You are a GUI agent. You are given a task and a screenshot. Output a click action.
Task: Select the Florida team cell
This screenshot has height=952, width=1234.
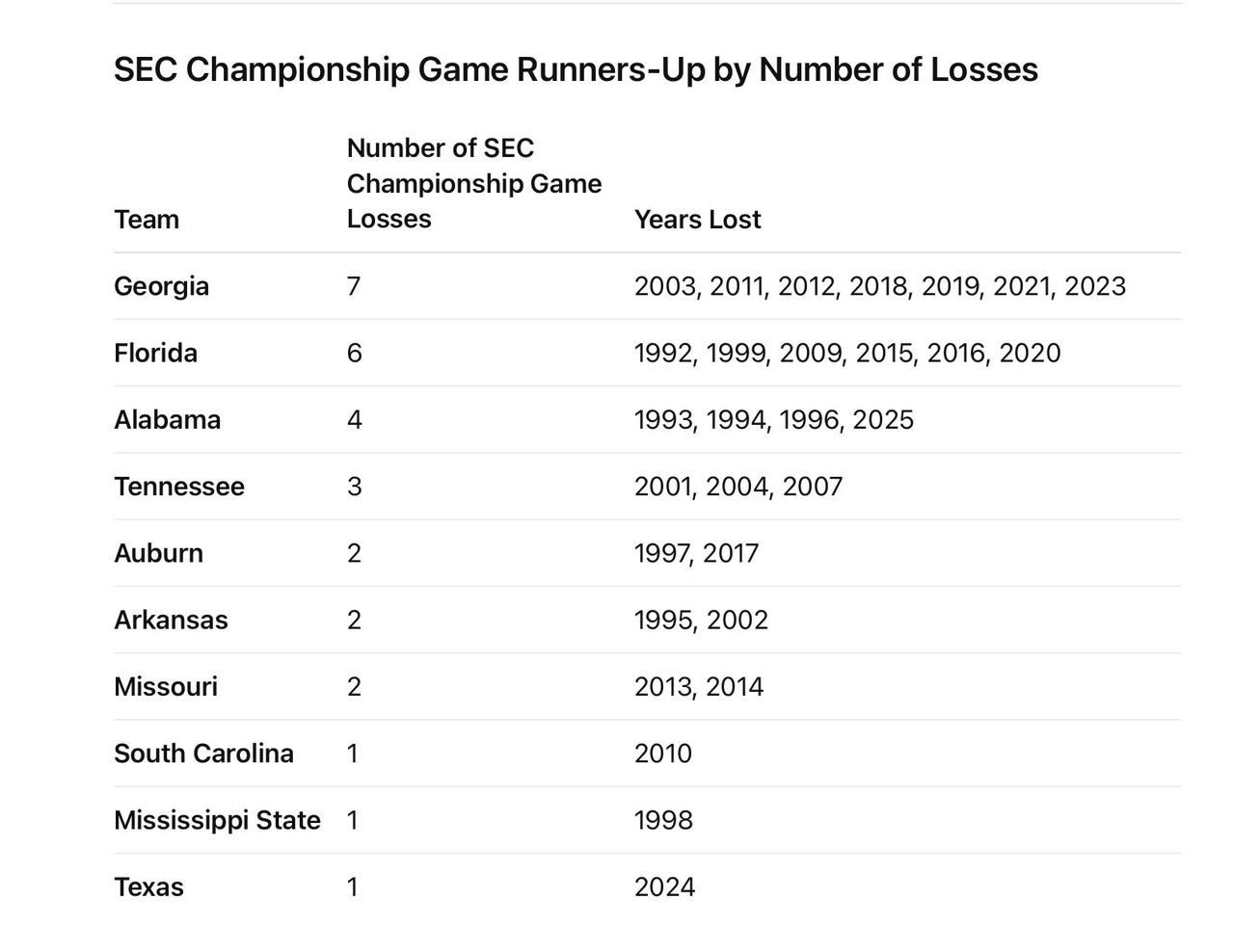pyautogui.click(x=155, y=353)
